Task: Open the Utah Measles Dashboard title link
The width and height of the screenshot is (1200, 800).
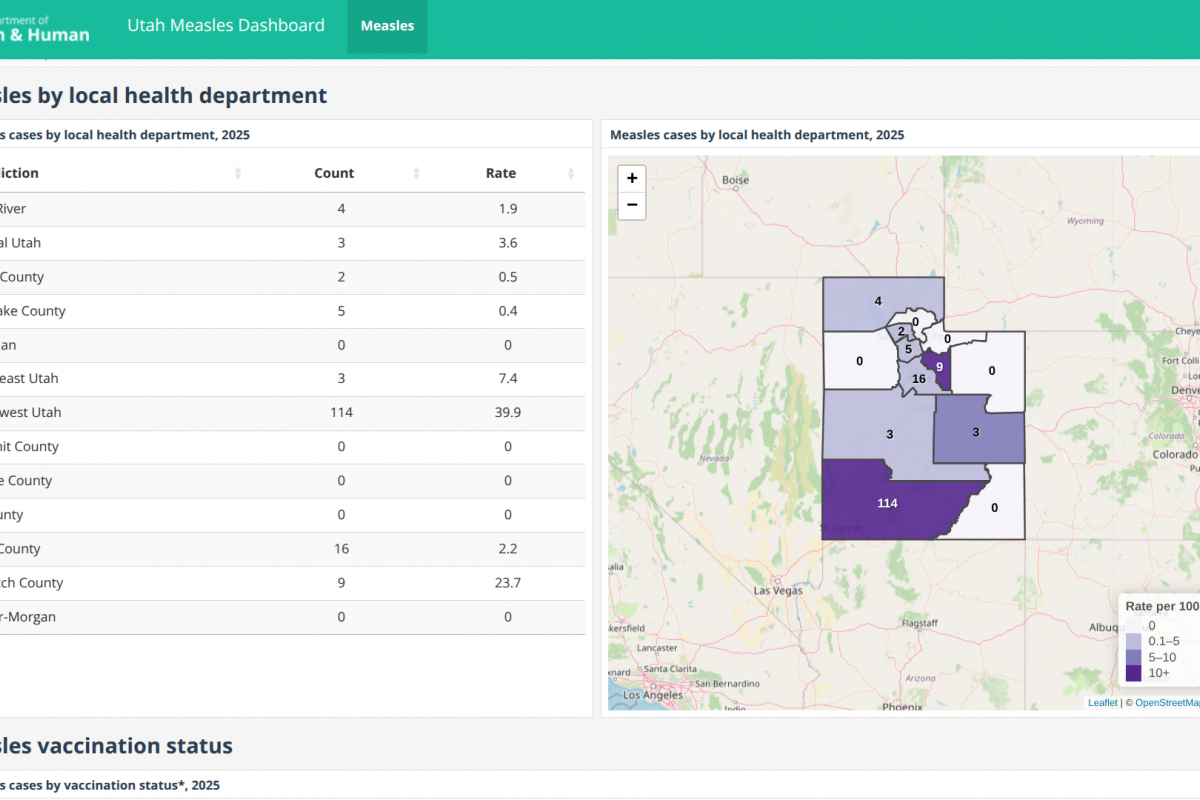Action: (x=226, y=25)
